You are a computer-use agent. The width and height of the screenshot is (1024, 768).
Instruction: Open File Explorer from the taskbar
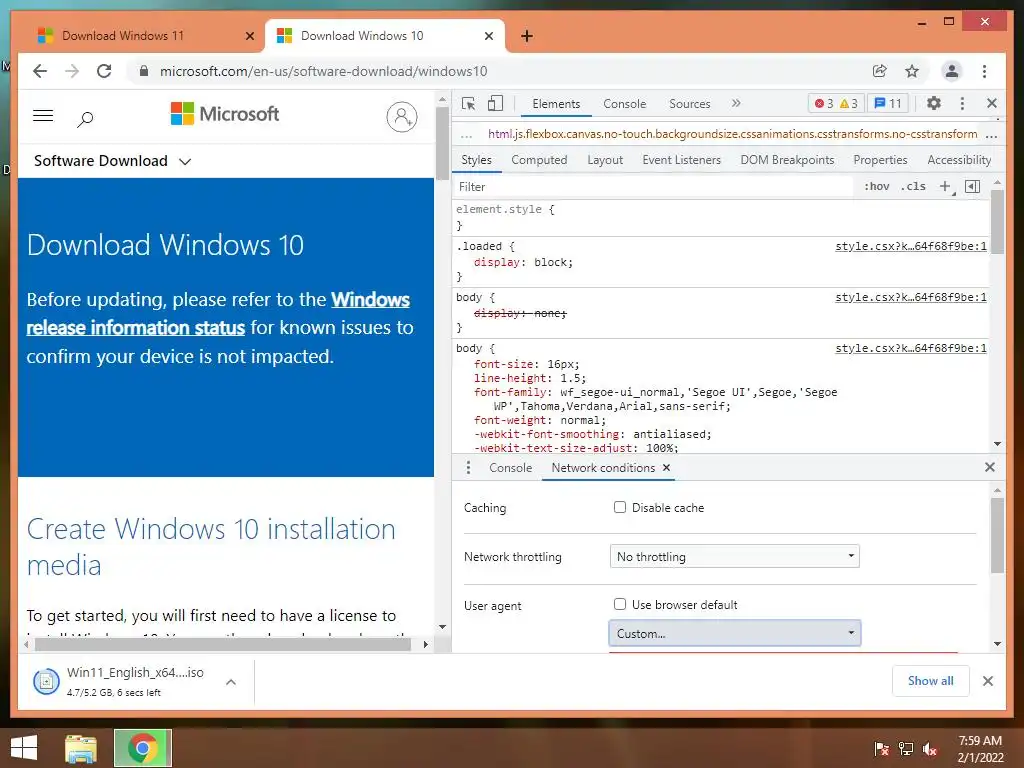tap(81, 748)
